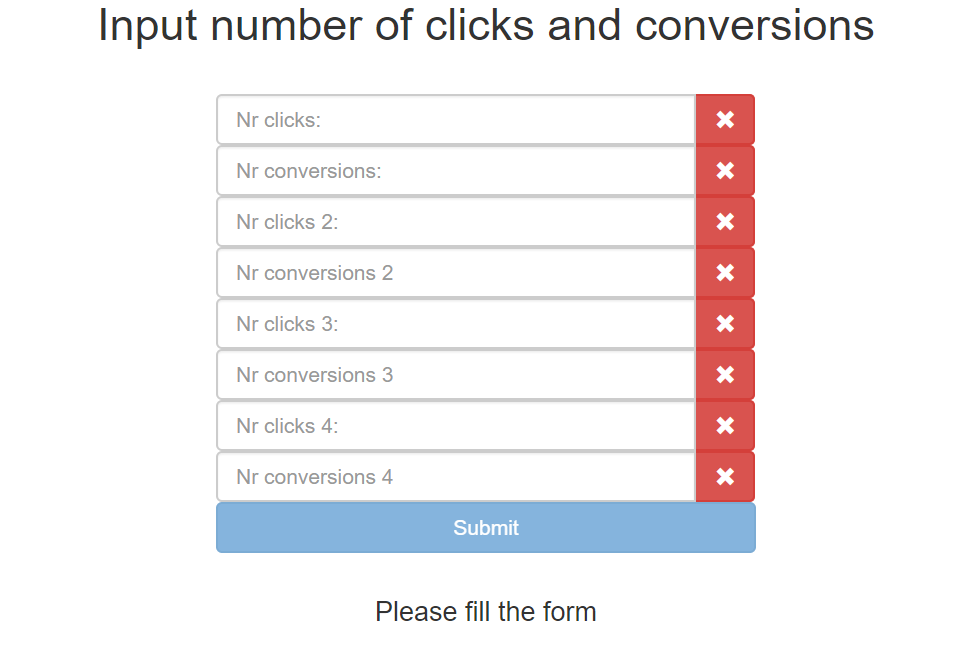This screenshot has width=957, height=658.
Task: Click the X icon beside Nr conversions 4
Action: [725, 477]
